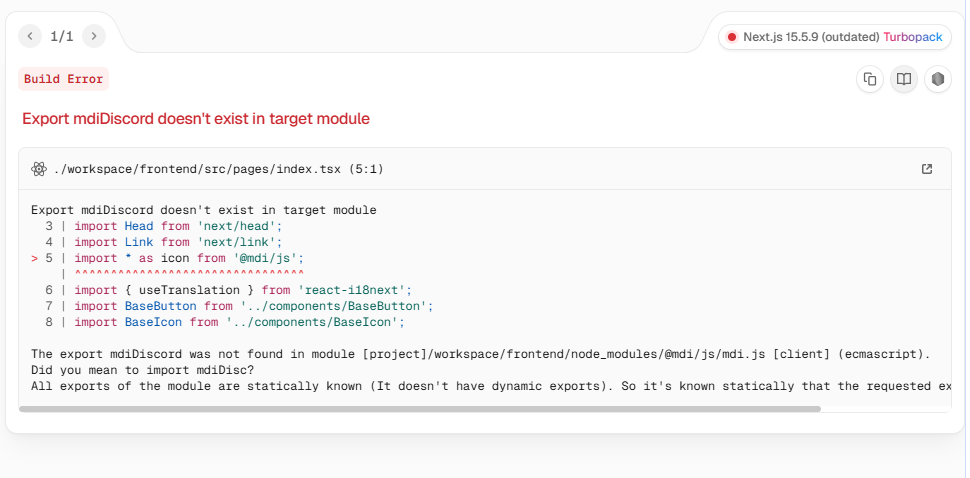Open the ./workspace/frontend/src/pages/index.tsx file path
The height and width of the screenshot is (478, 970).
(x=216, y=169)
